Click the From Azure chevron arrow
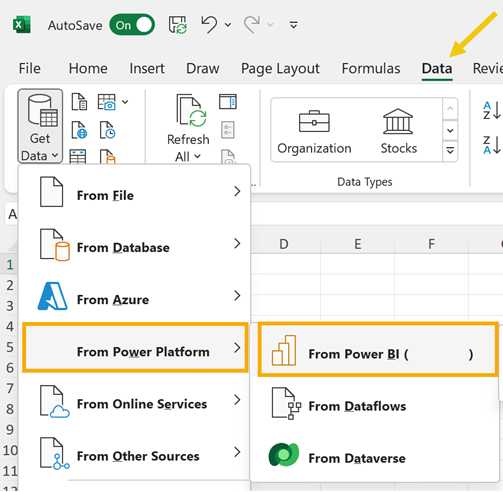This screenshot has height=492, width=503. coord(237,296)
